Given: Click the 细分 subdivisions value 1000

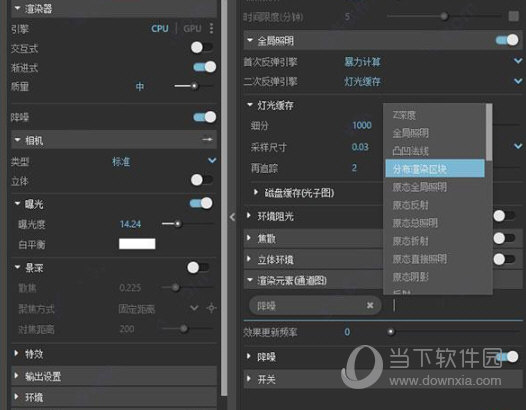Looking at the screenshot, I should pyautogui.click(x=362, y=125).
